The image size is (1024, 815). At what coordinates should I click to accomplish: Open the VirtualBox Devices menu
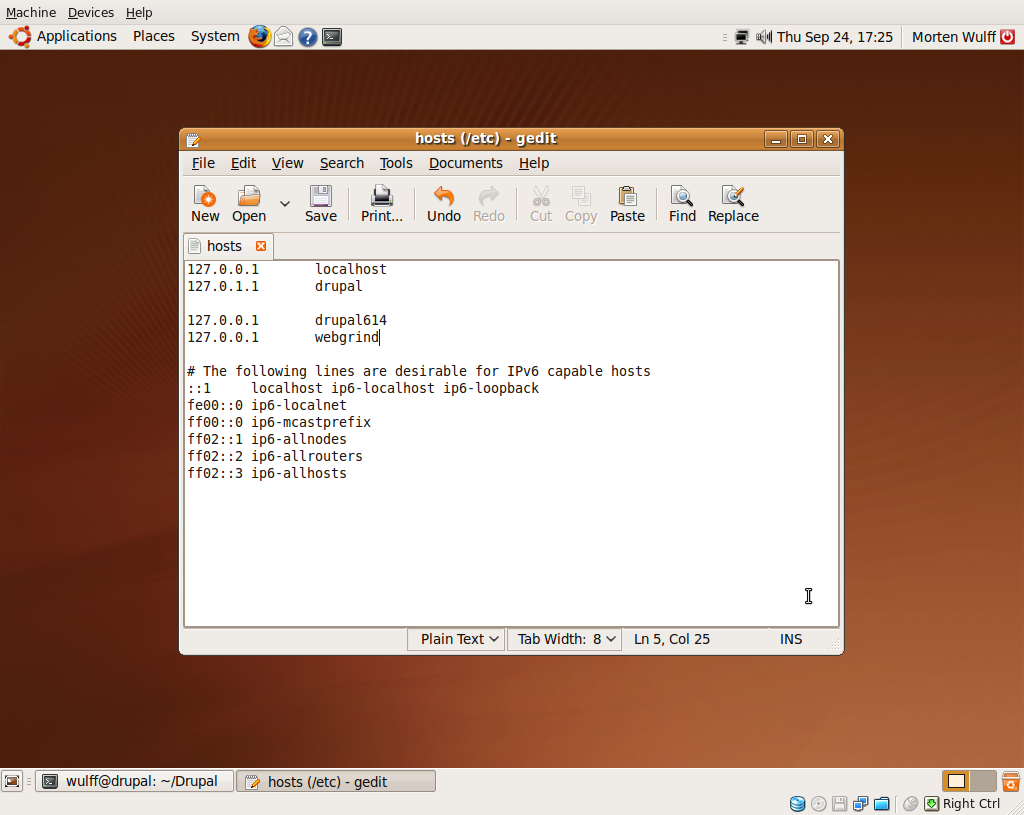coord(91,12)
